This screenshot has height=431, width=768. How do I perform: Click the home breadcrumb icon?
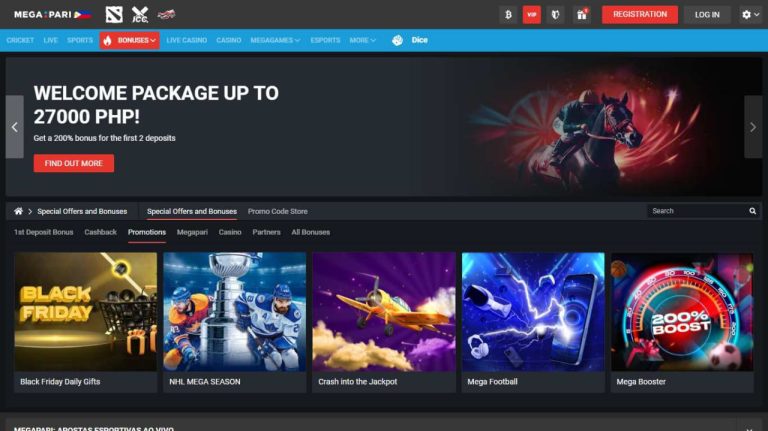coord(18,211)
